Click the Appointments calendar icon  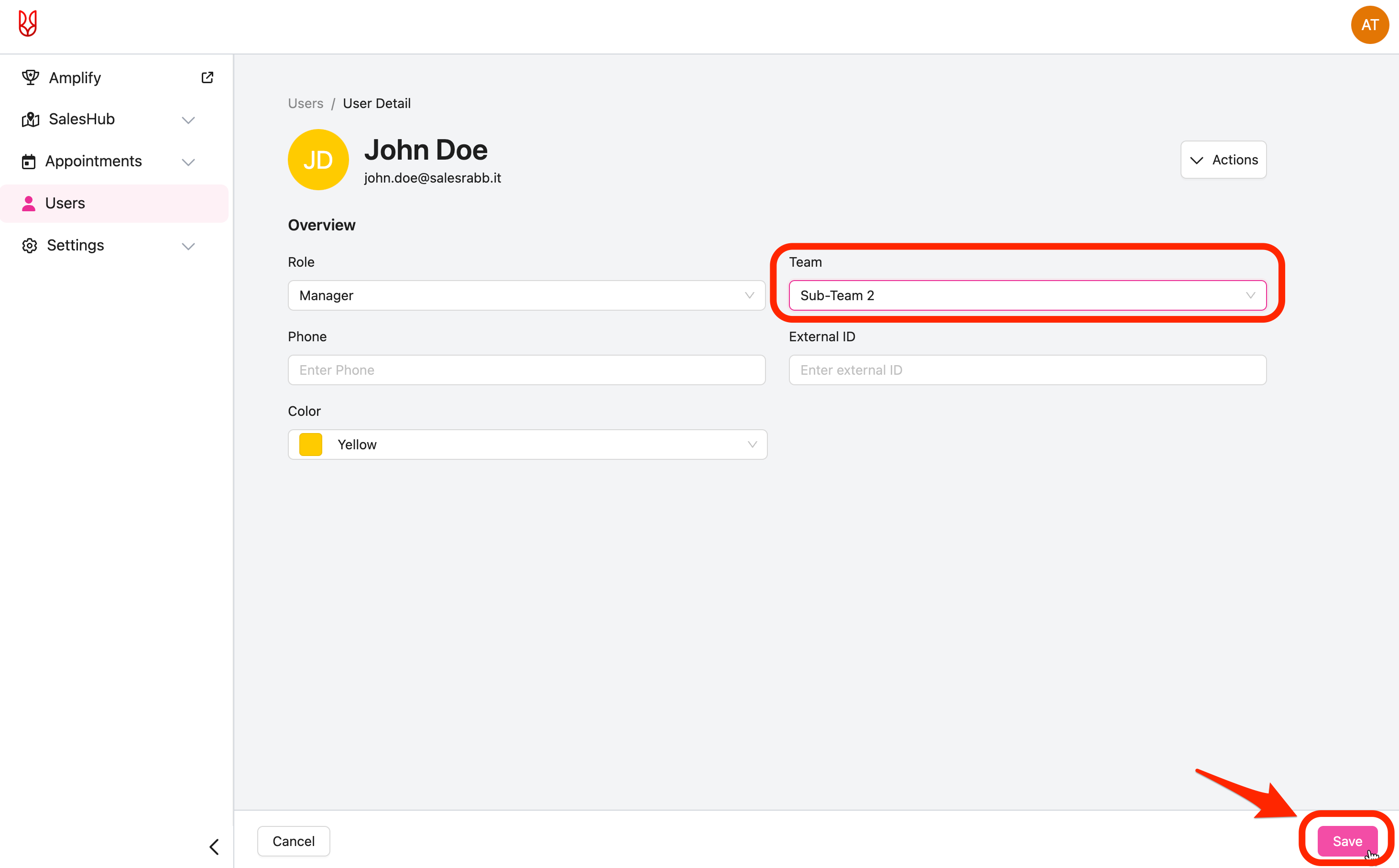tap(29, 162)
